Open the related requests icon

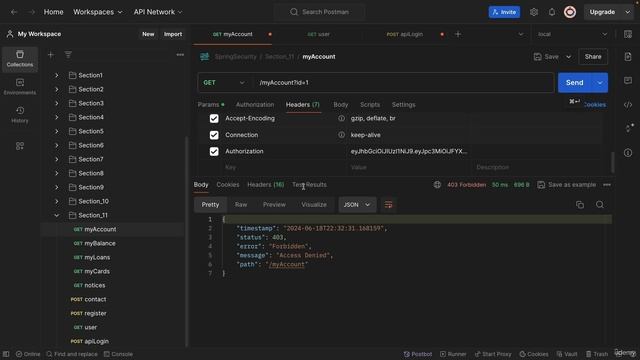(x=629, y=128)
